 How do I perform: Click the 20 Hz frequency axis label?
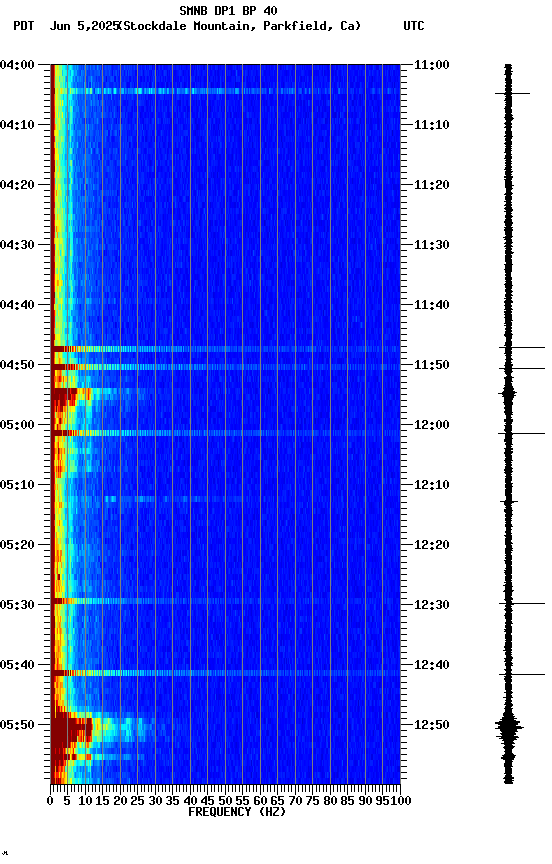click(x=120, y=801)
